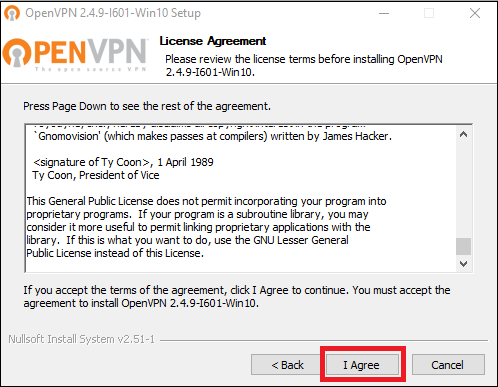This screenshot has width=498, height=387.
Task: Click the Ty Coon, President of Vice line
Action: 96,175
